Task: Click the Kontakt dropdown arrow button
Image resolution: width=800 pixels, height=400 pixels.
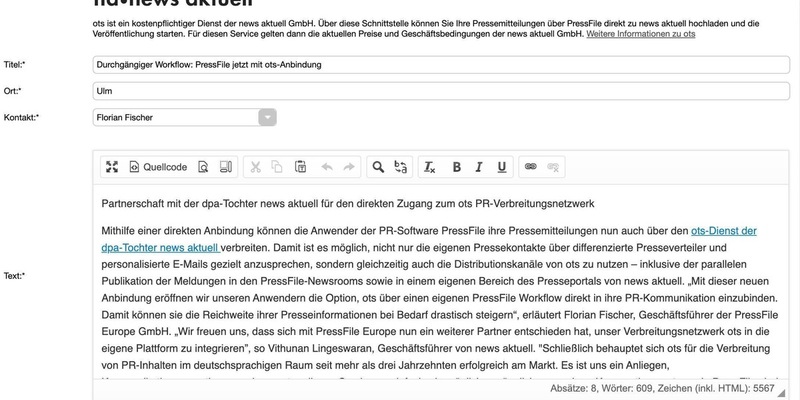Action: (267, 117)
